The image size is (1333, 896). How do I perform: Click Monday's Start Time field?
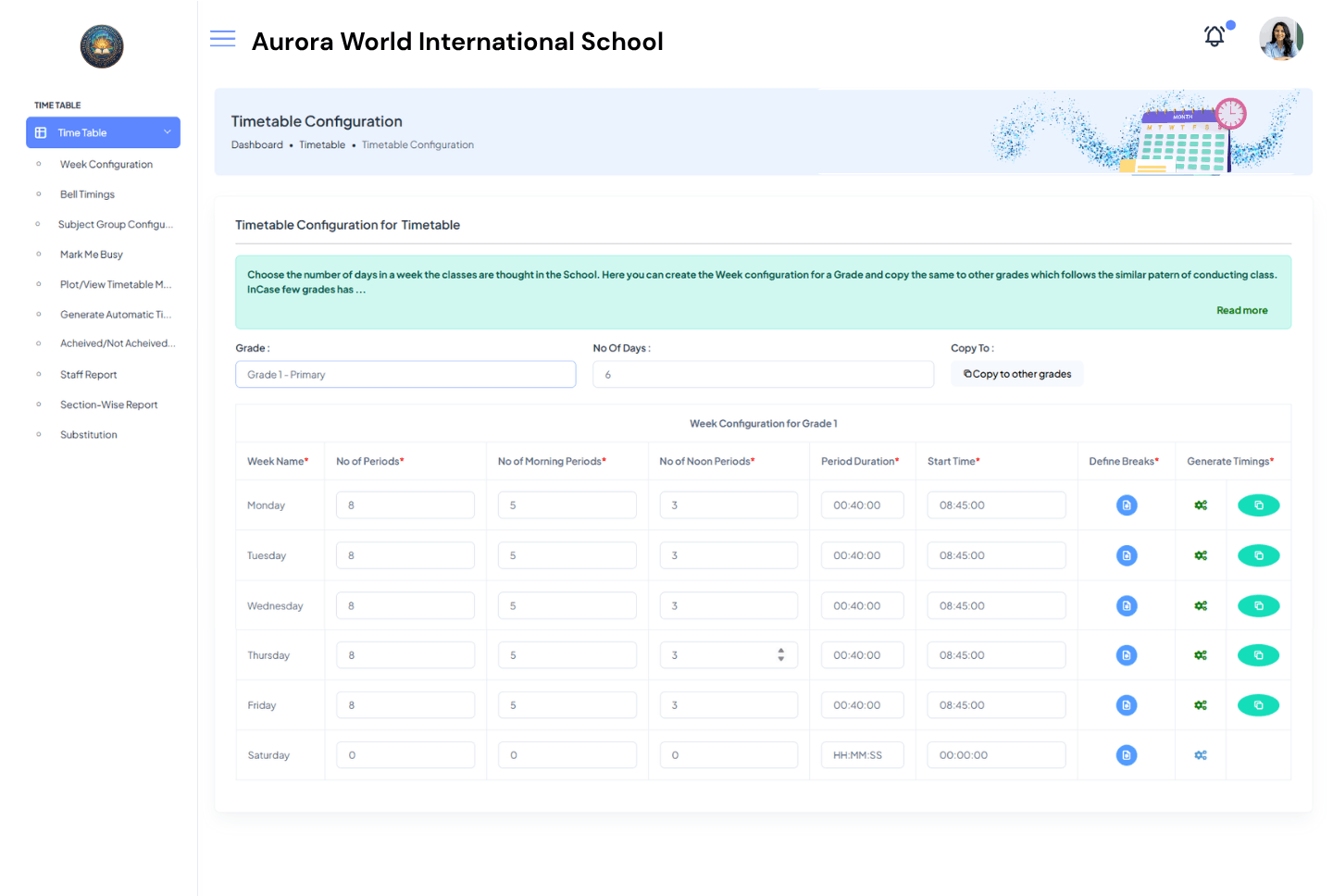pos(996,504)
